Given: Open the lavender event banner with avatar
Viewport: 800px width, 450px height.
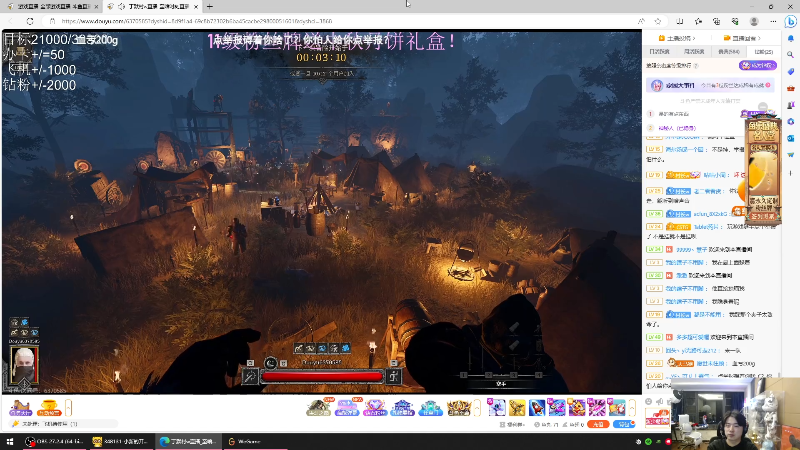Looking at the screenshot, I should [x=711, y=85].
